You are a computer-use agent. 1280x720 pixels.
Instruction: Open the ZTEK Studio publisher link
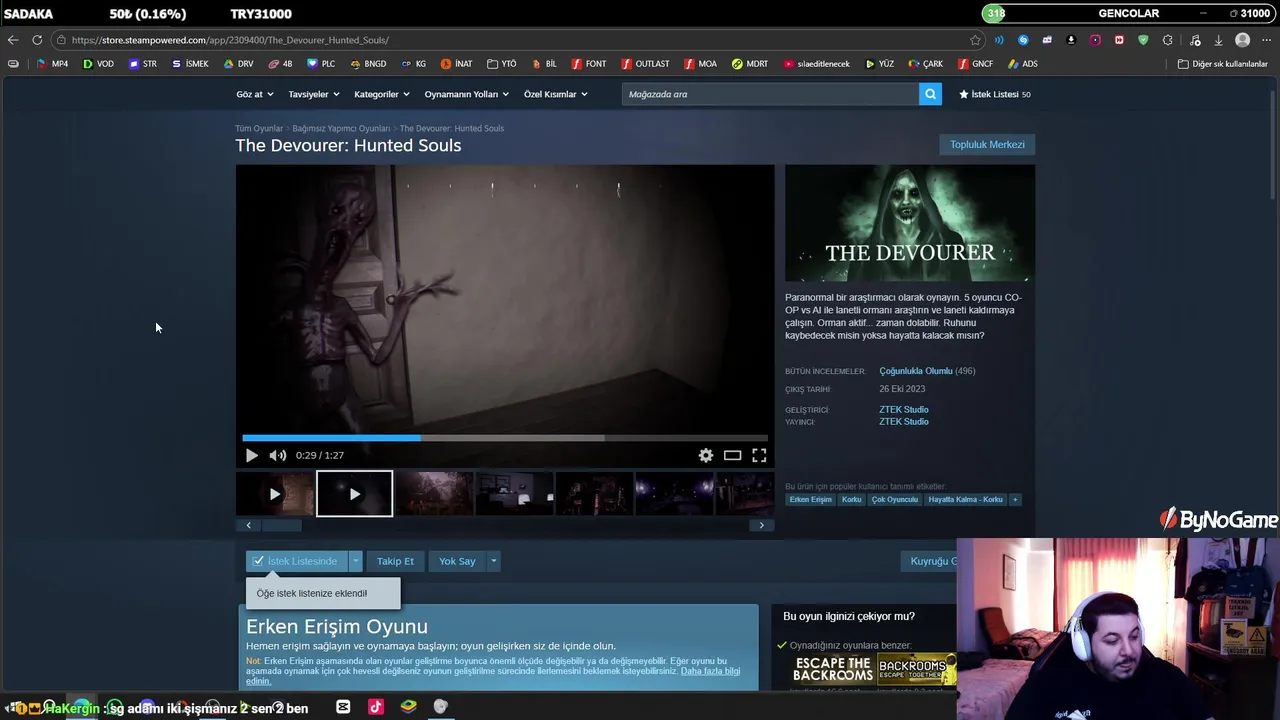pos(904,421)
